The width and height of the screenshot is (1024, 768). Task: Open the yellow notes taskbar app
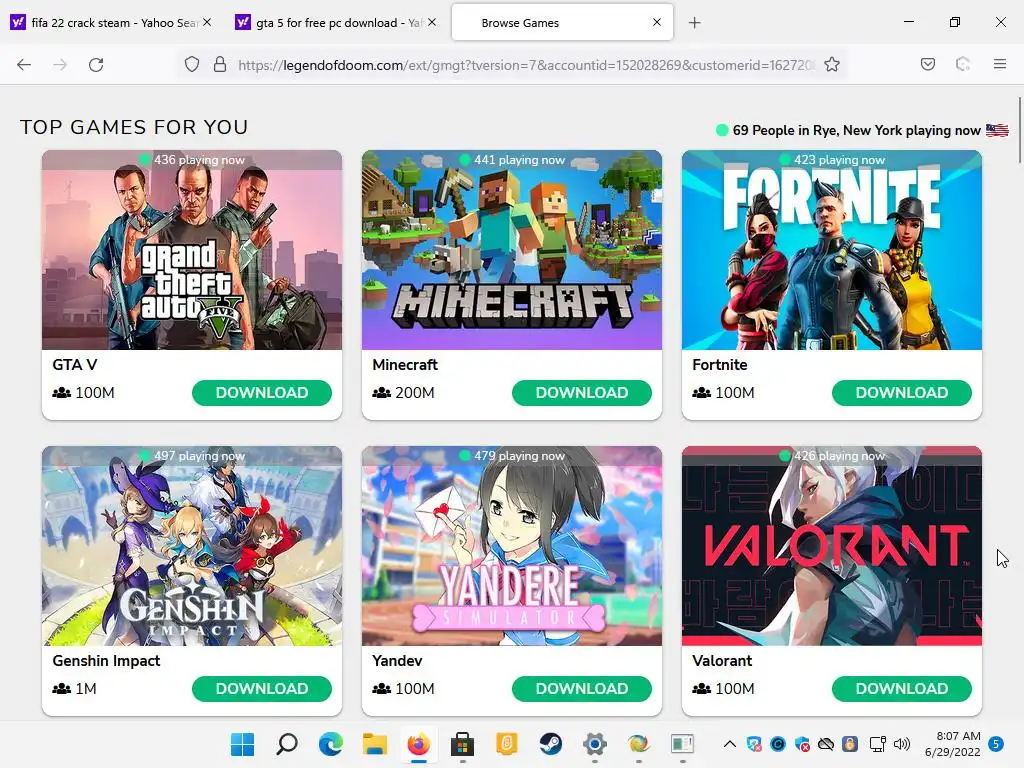pos(507,744)
